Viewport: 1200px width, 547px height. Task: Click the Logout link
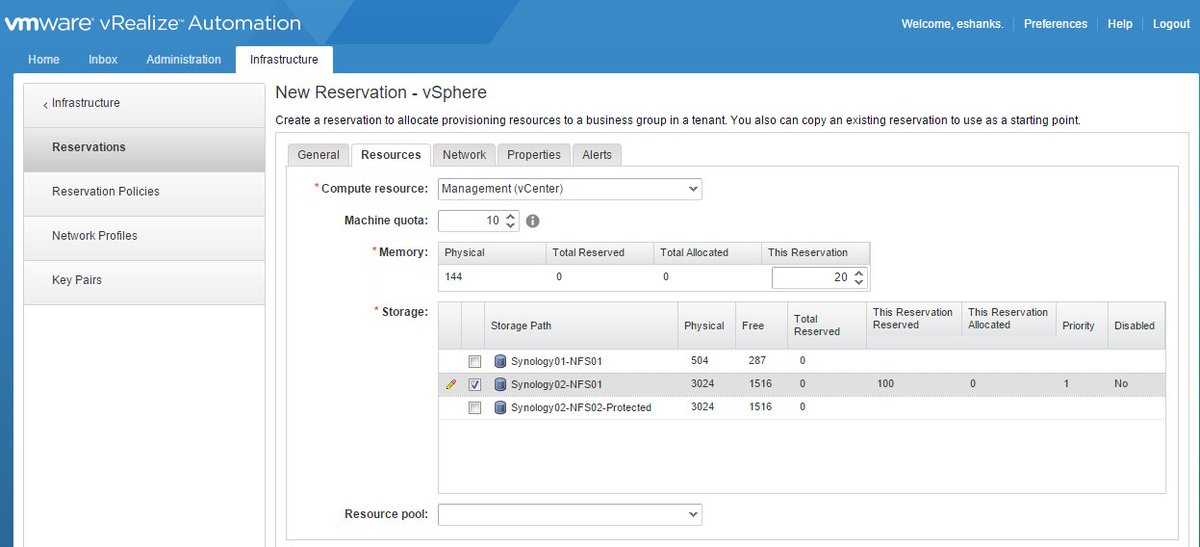[x=1171, y=24]
